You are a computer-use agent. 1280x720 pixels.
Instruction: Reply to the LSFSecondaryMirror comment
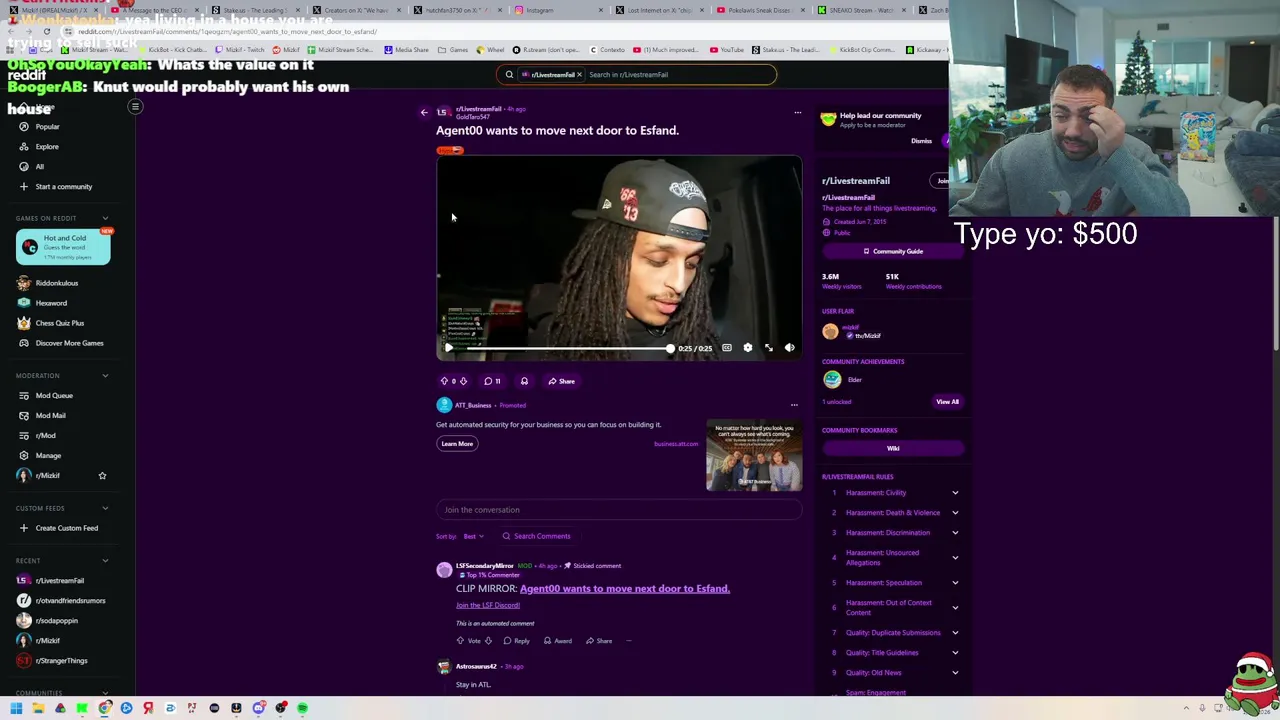coord(516,641)
